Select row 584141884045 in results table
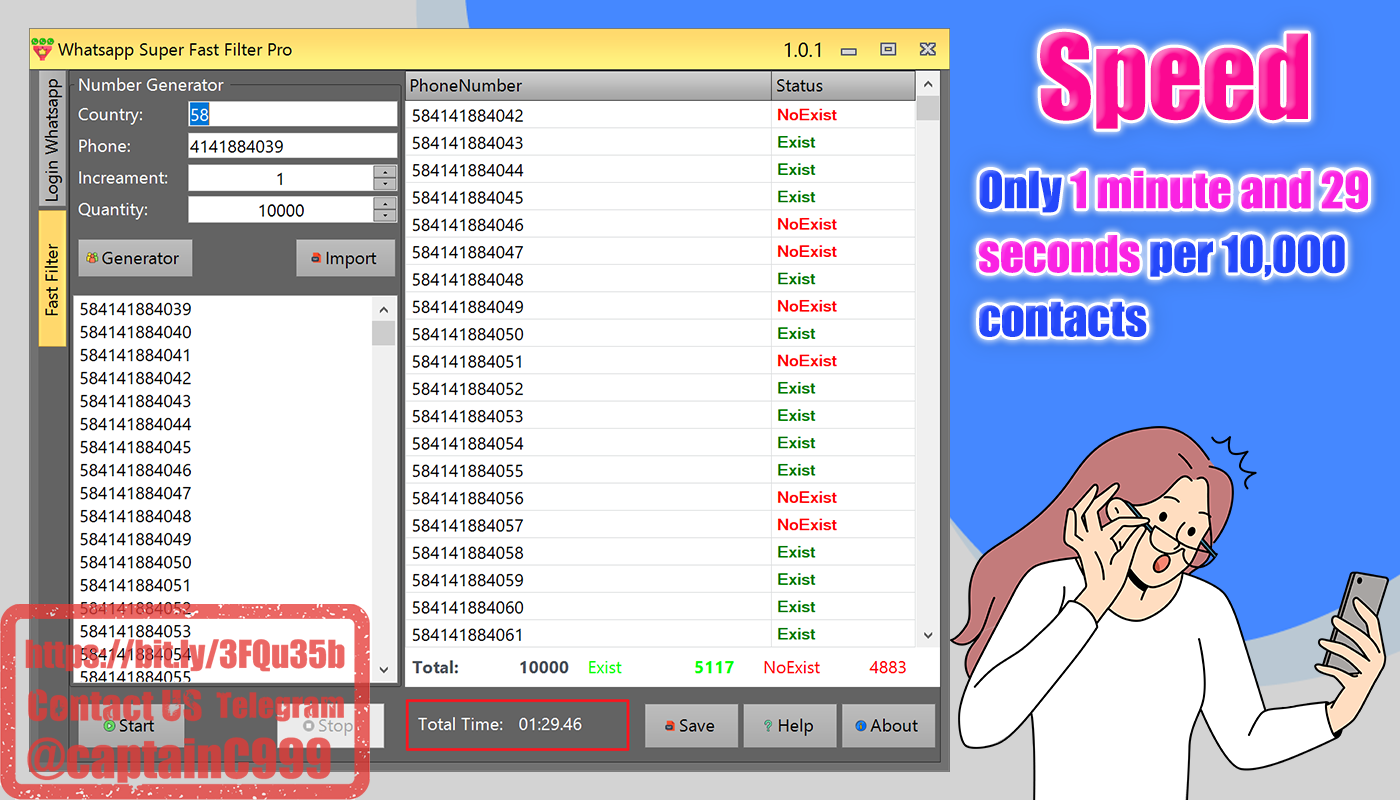Screen dimensions: 1400x800 [660, 197]
